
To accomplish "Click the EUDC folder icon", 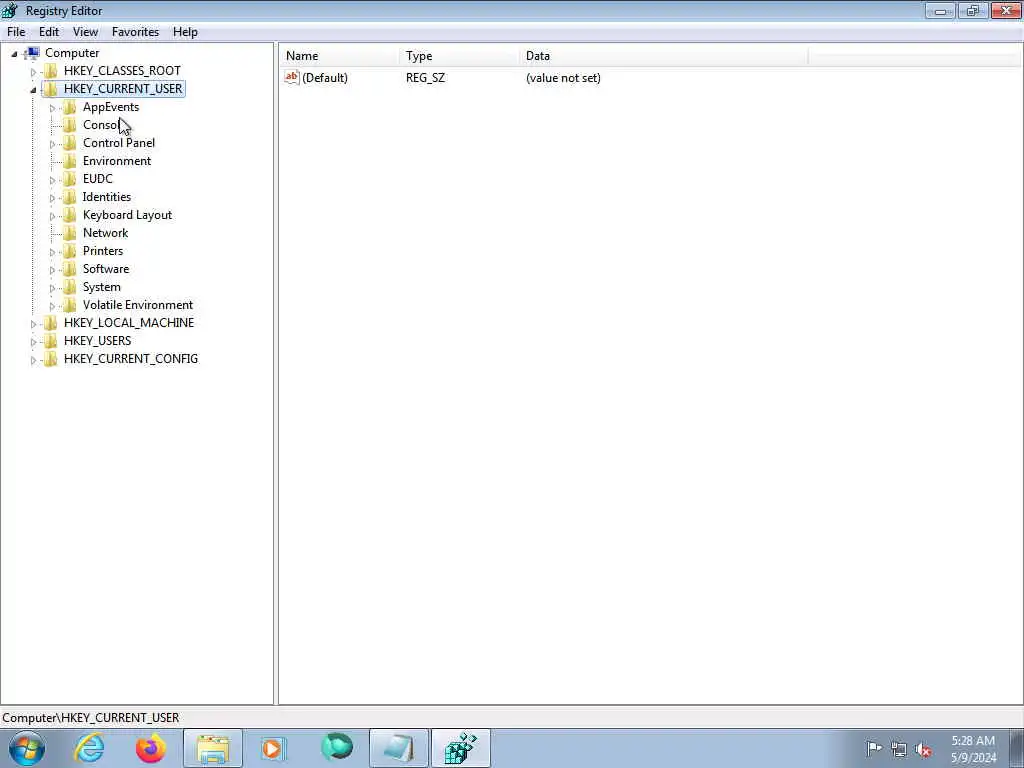I will (69, 179).
